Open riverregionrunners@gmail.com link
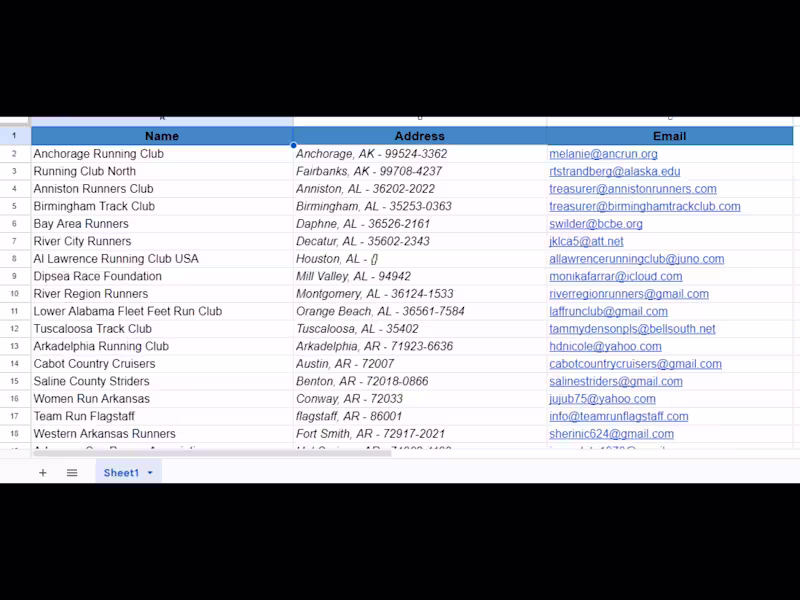 [x=629, y=294]
